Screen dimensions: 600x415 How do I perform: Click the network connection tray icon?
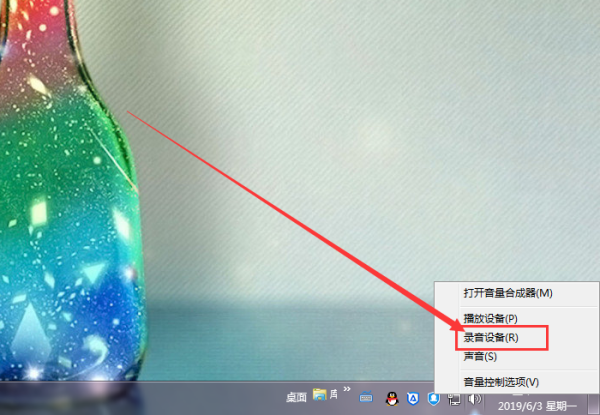pyautogui.click(x=455, y=397)
